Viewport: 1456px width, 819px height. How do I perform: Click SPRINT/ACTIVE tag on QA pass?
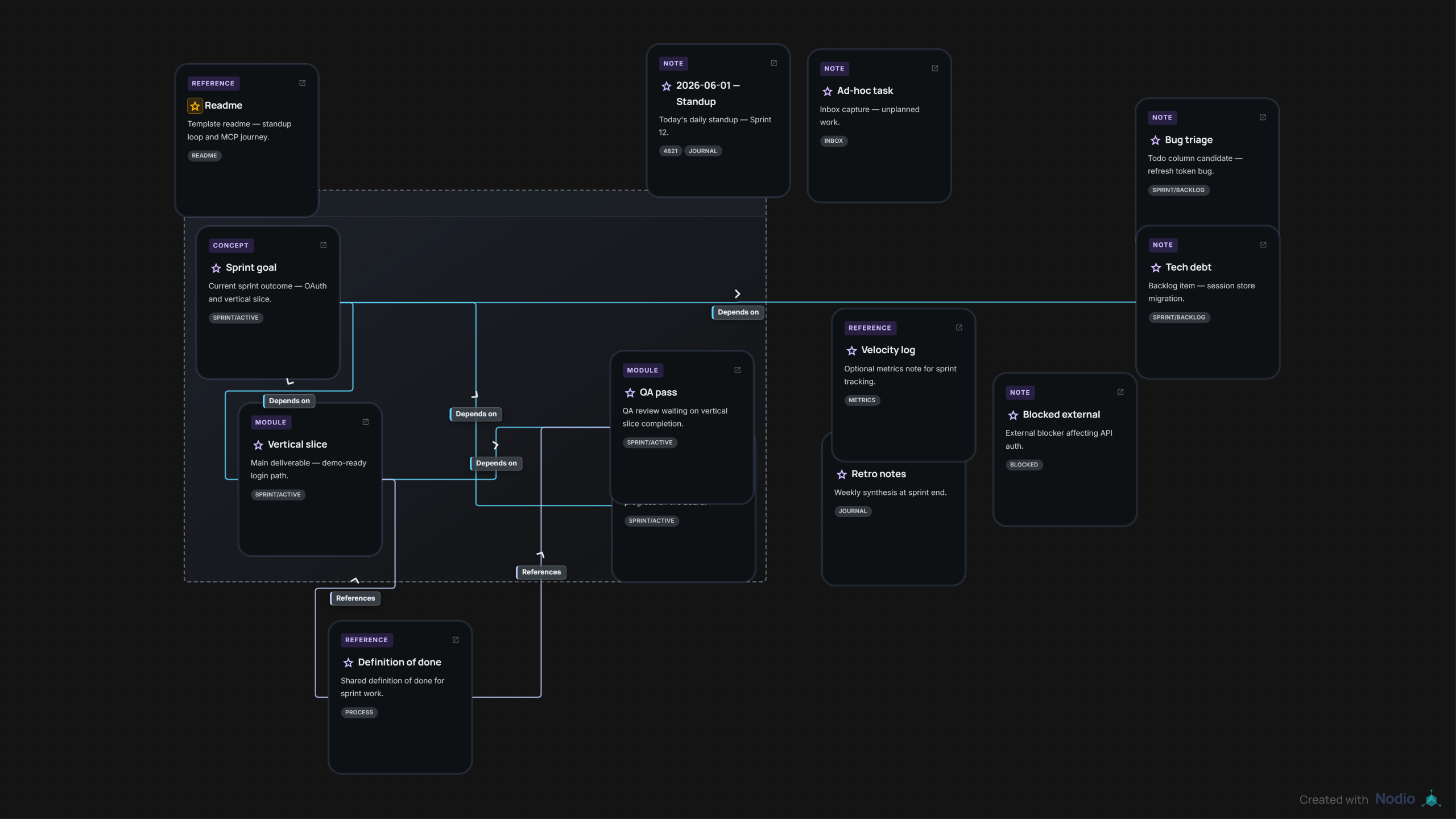650,442
